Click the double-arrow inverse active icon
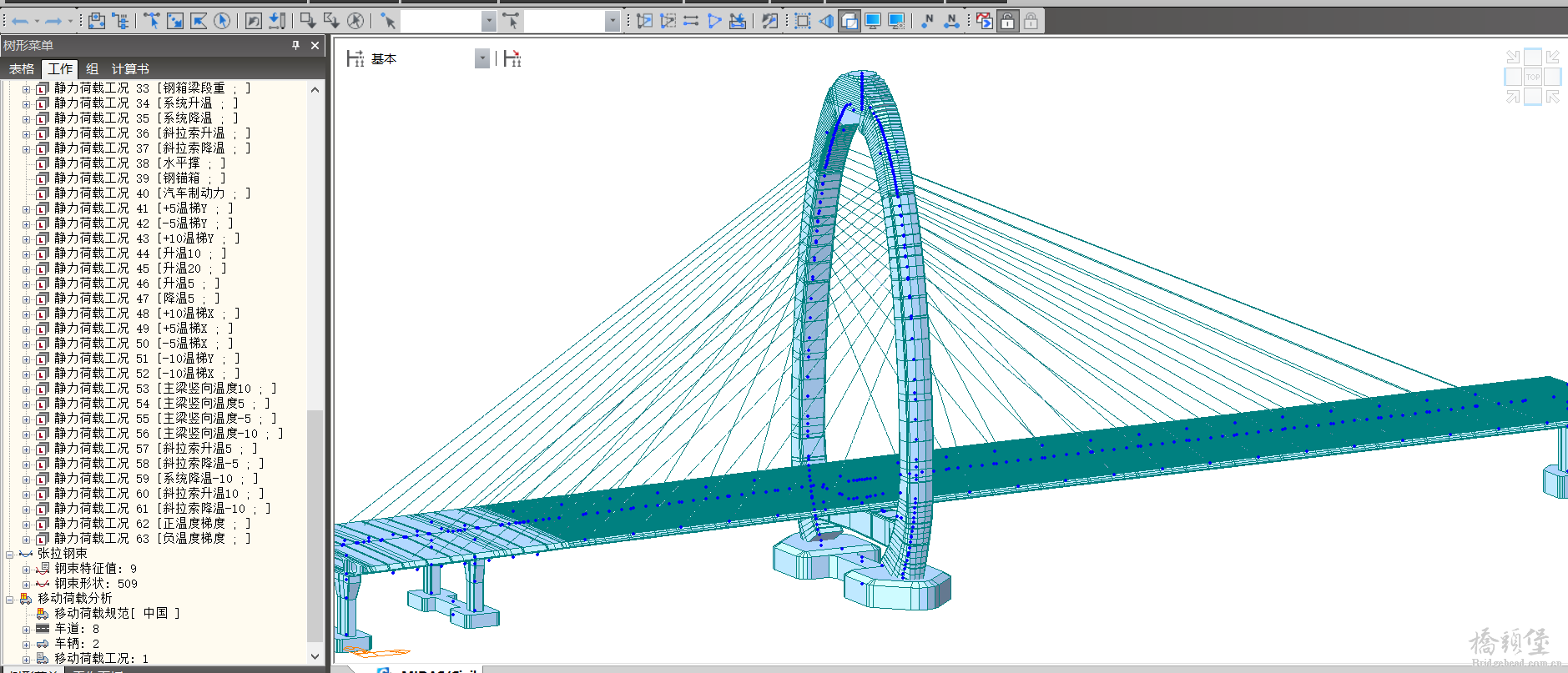Viewport: 1568px width, 673px height. pyautogui.click(x=691, y=21)
